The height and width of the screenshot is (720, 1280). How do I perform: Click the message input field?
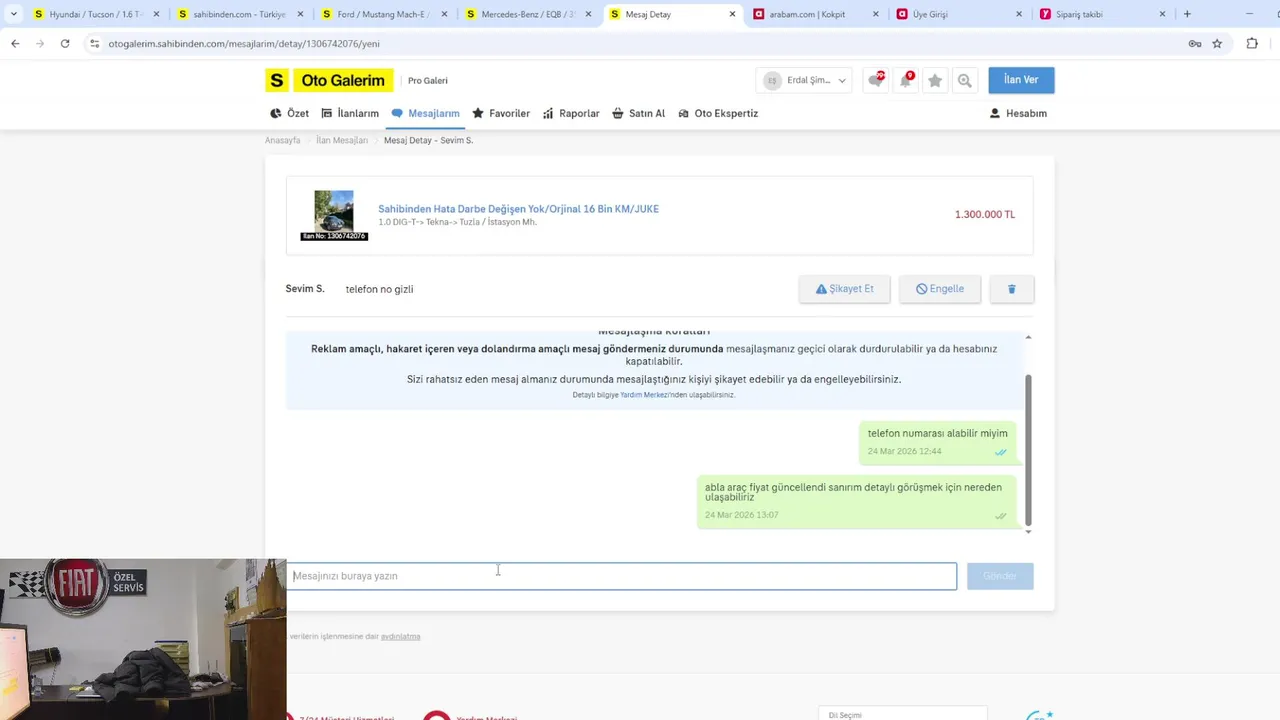click(622, 576)
